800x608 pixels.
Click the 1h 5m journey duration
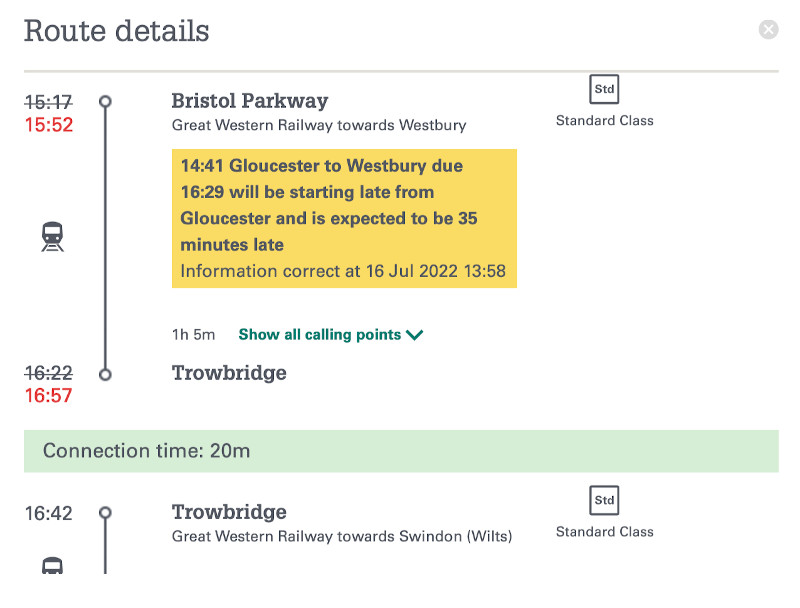[191, 335]
